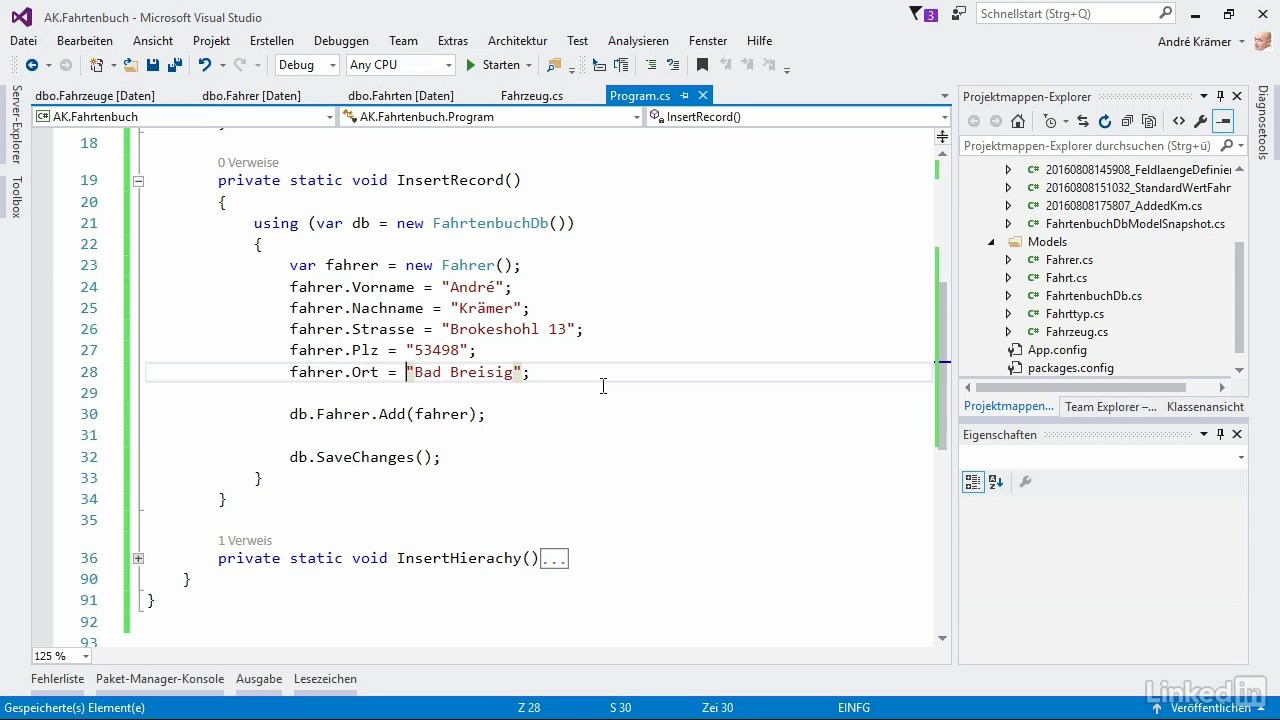Refresh the Projektmappen-Explorer
1280x720 pixels.
pyautogui.click(x=1105, y=122)
